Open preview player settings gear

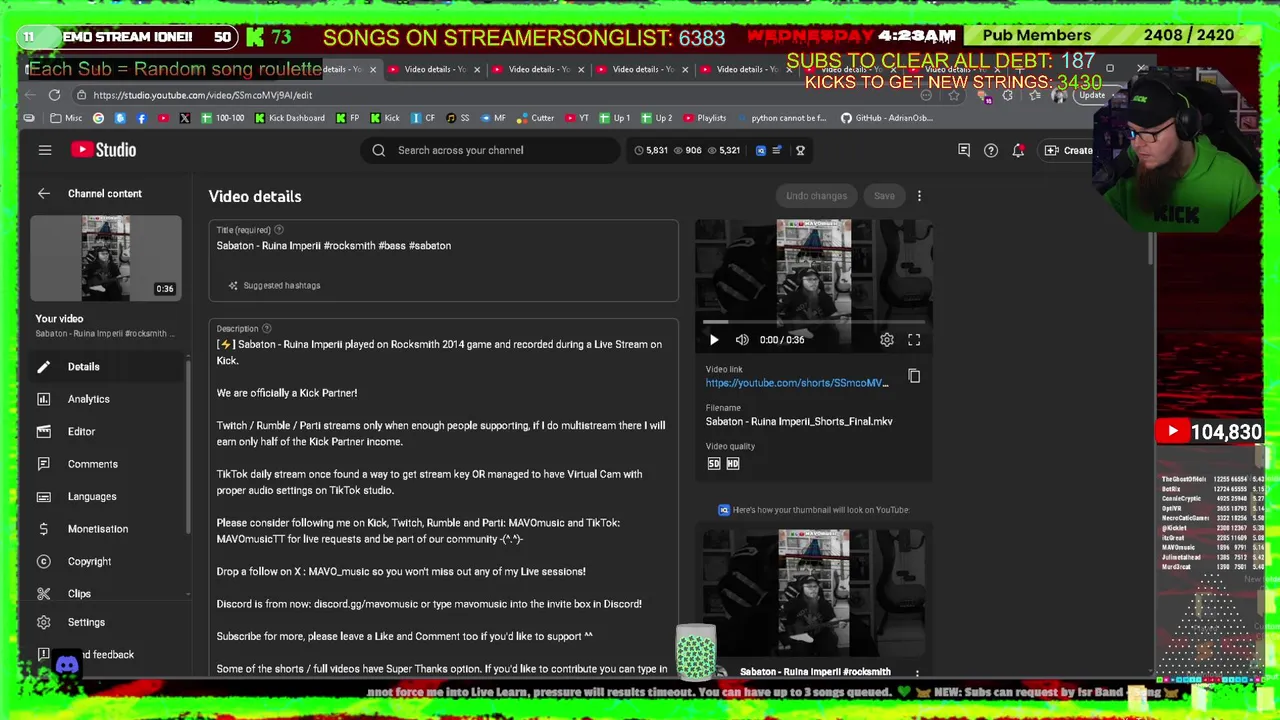pyautogui.click(x=887, y=340)
